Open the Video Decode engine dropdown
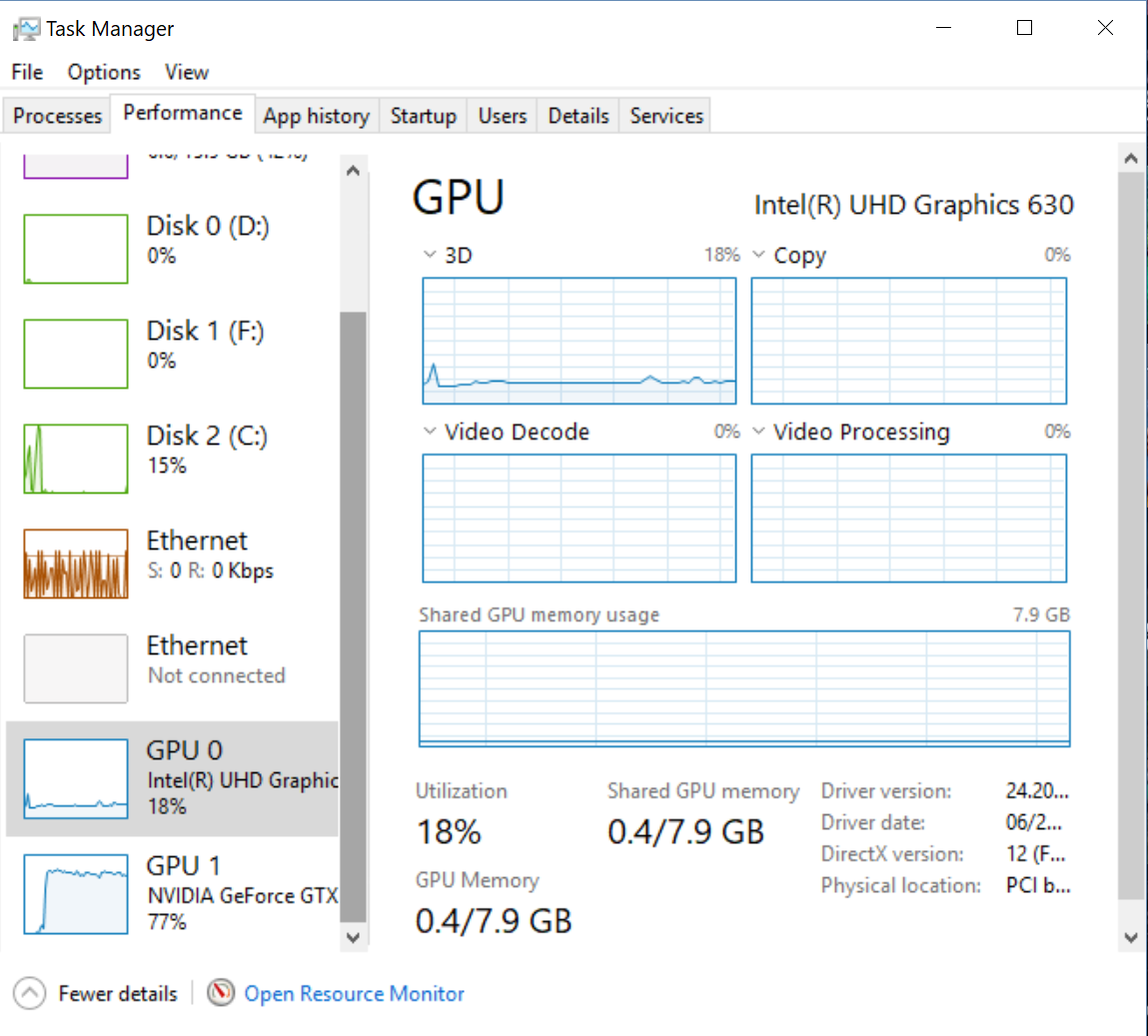Screen dimensions: 1148x1036 430,432
